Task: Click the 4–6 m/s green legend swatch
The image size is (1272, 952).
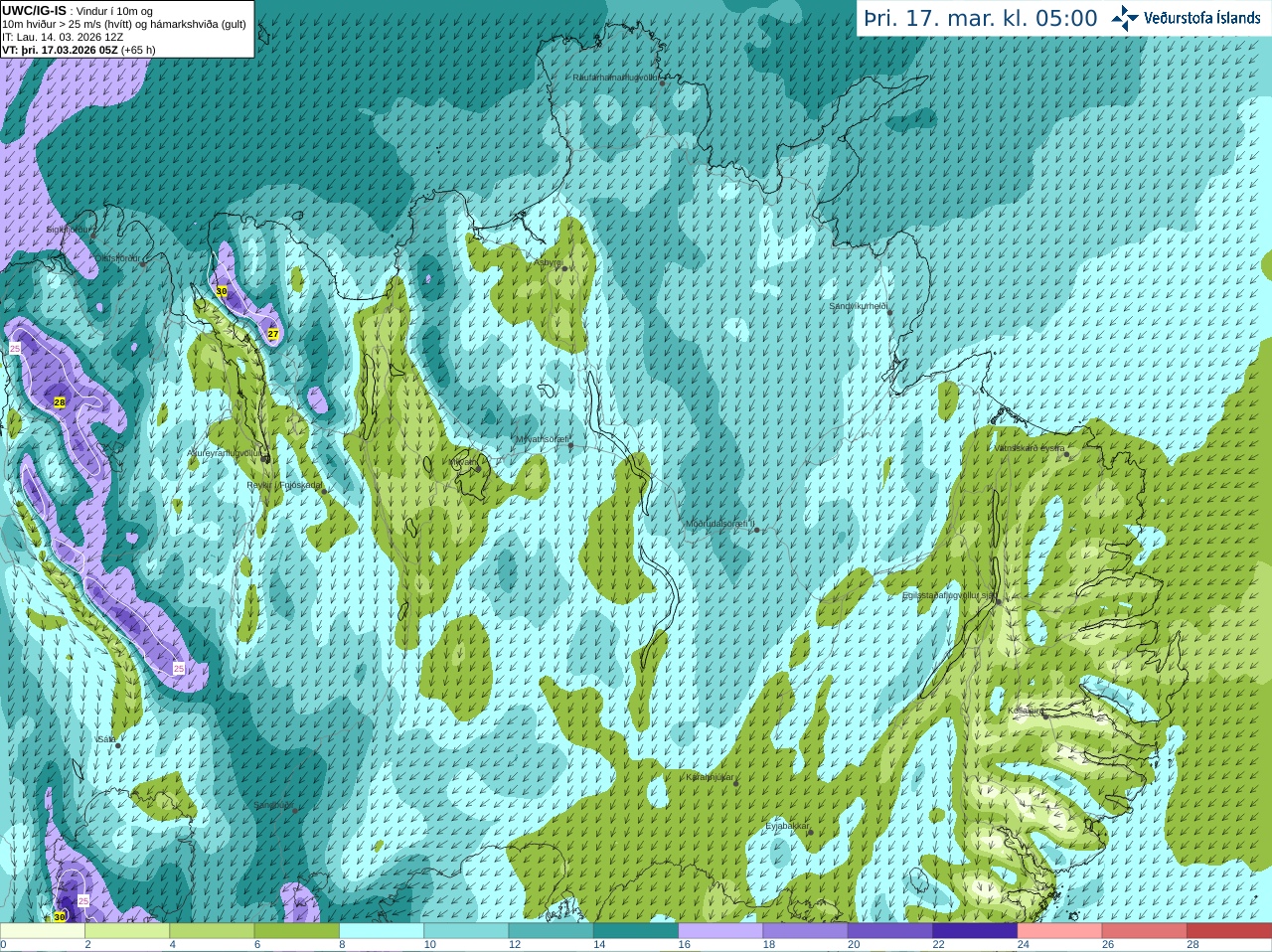Action: click(x=212, y=931)
